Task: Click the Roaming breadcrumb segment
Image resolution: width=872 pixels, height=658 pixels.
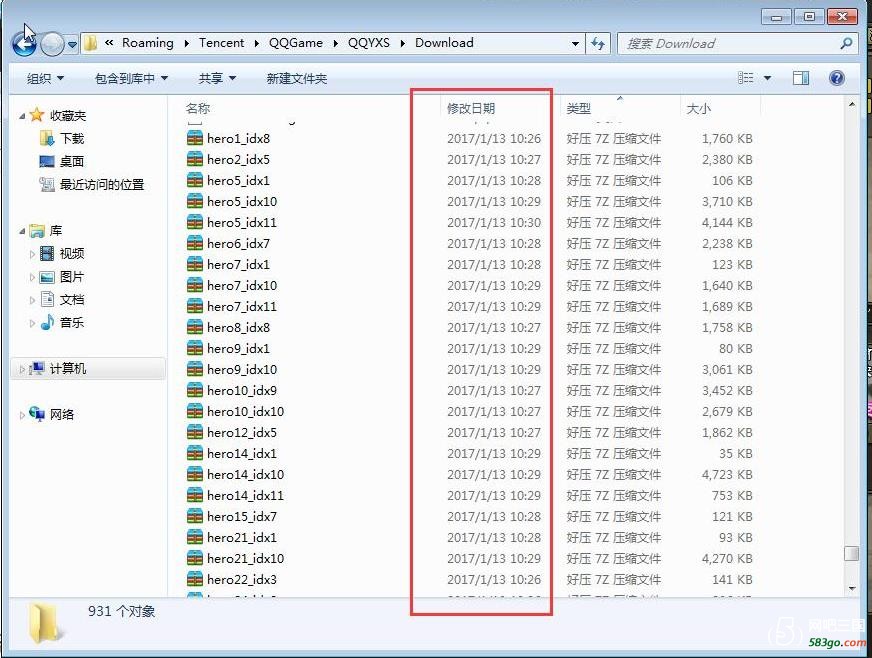Action: click(x=147, y=43)
